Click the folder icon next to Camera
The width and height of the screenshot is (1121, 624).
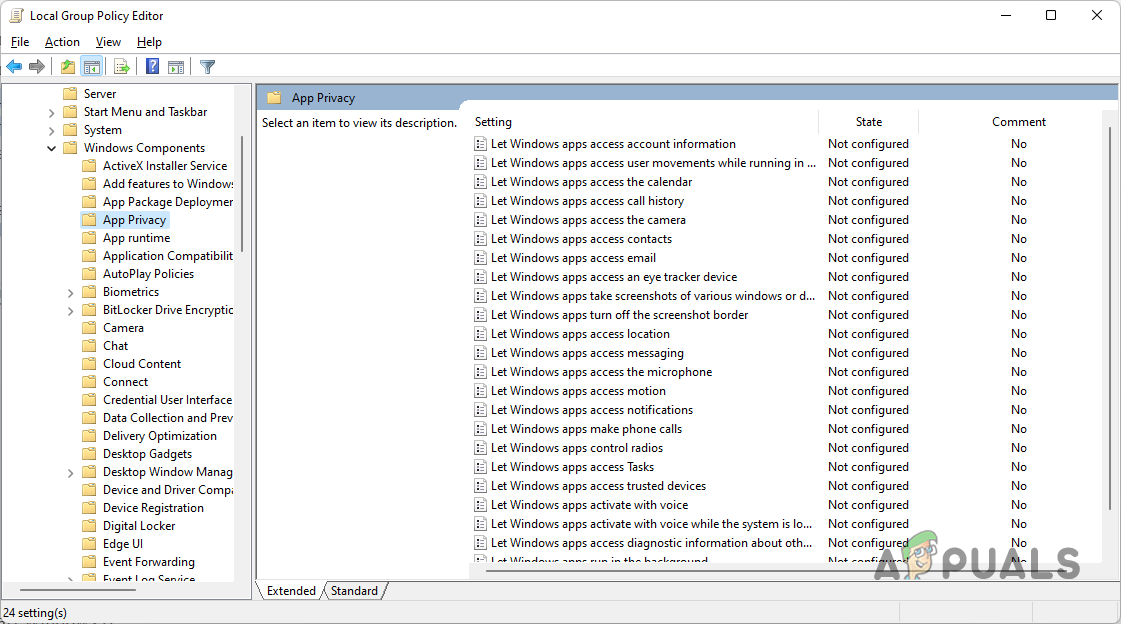coord(89,327)
